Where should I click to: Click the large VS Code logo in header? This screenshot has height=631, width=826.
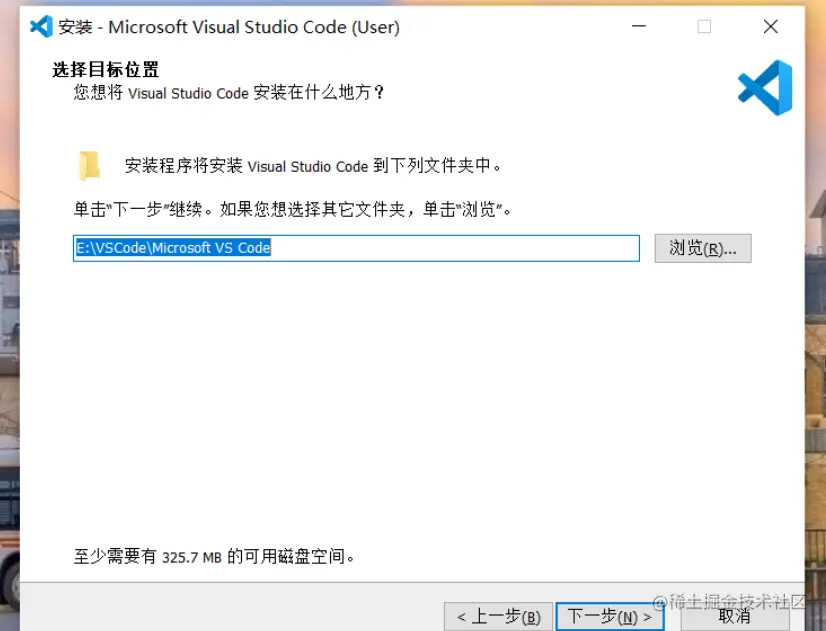[765, 87]
